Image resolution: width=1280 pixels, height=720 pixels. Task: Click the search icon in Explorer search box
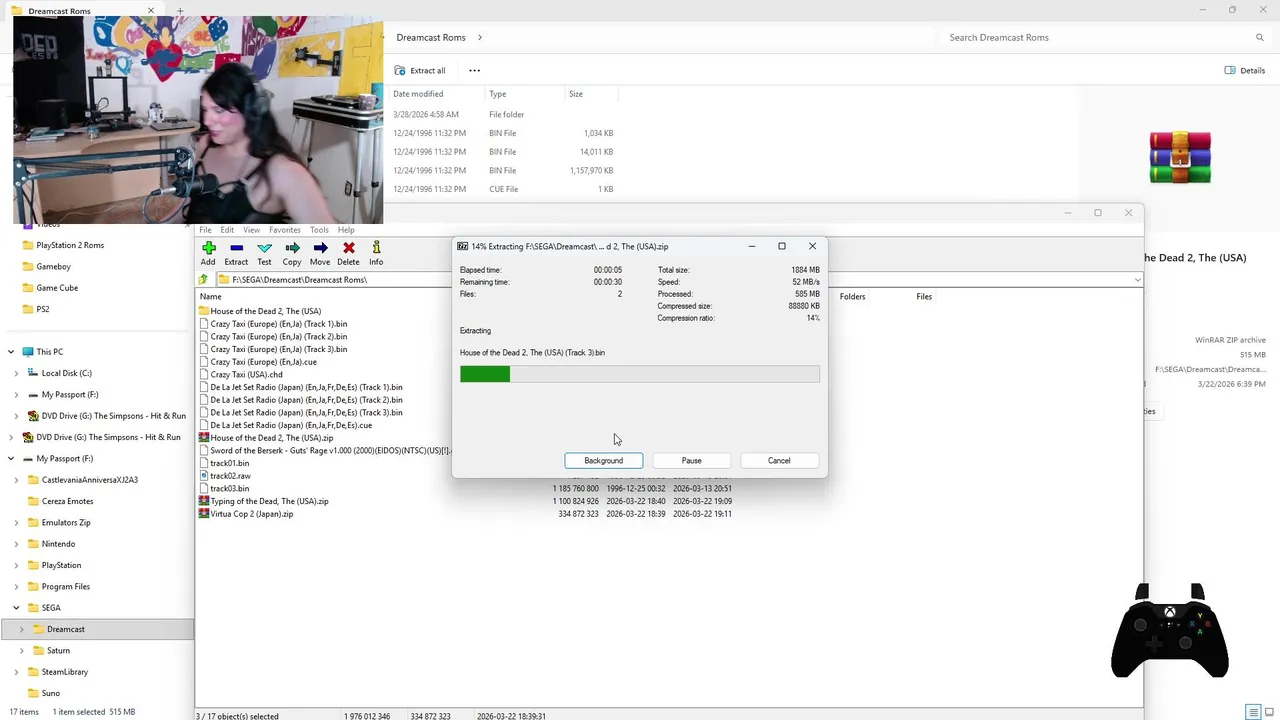coord(1259,37)
